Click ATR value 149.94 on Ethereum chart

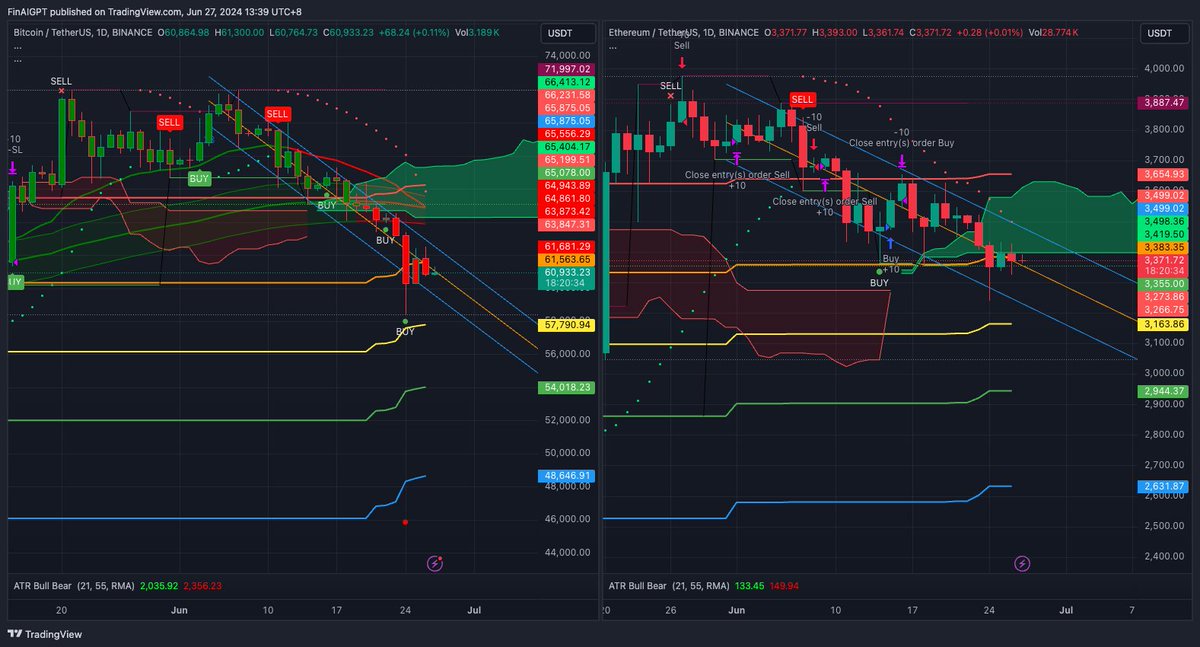pyautogui.click(x=783, y=586)
